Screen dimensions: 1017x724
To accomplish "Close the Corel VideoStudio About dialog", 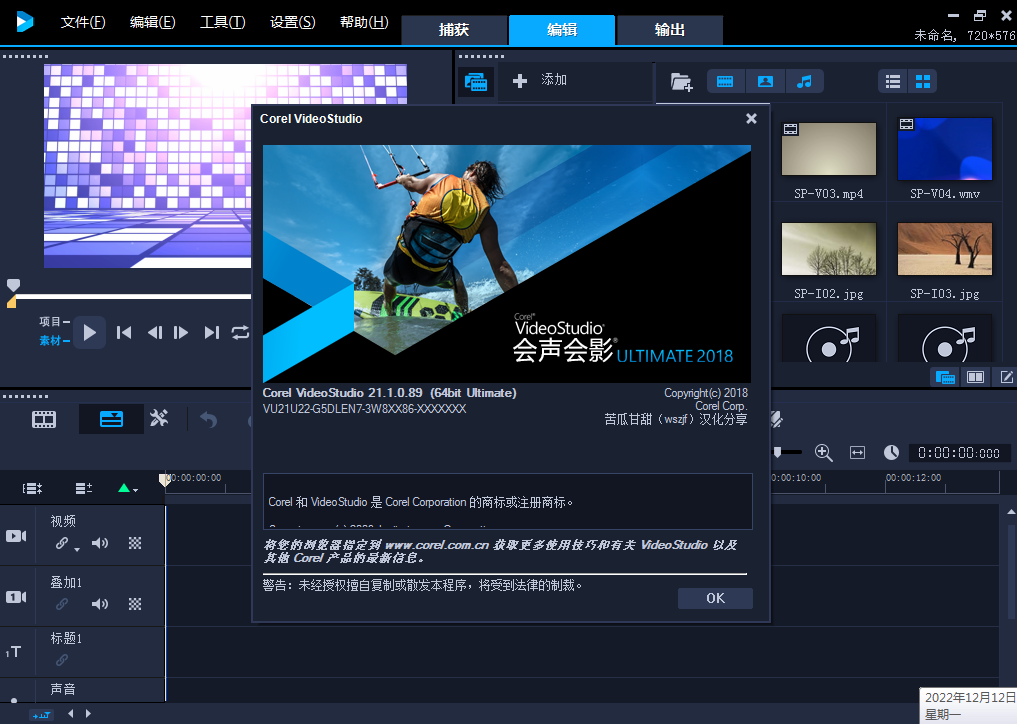I will 751,118.
